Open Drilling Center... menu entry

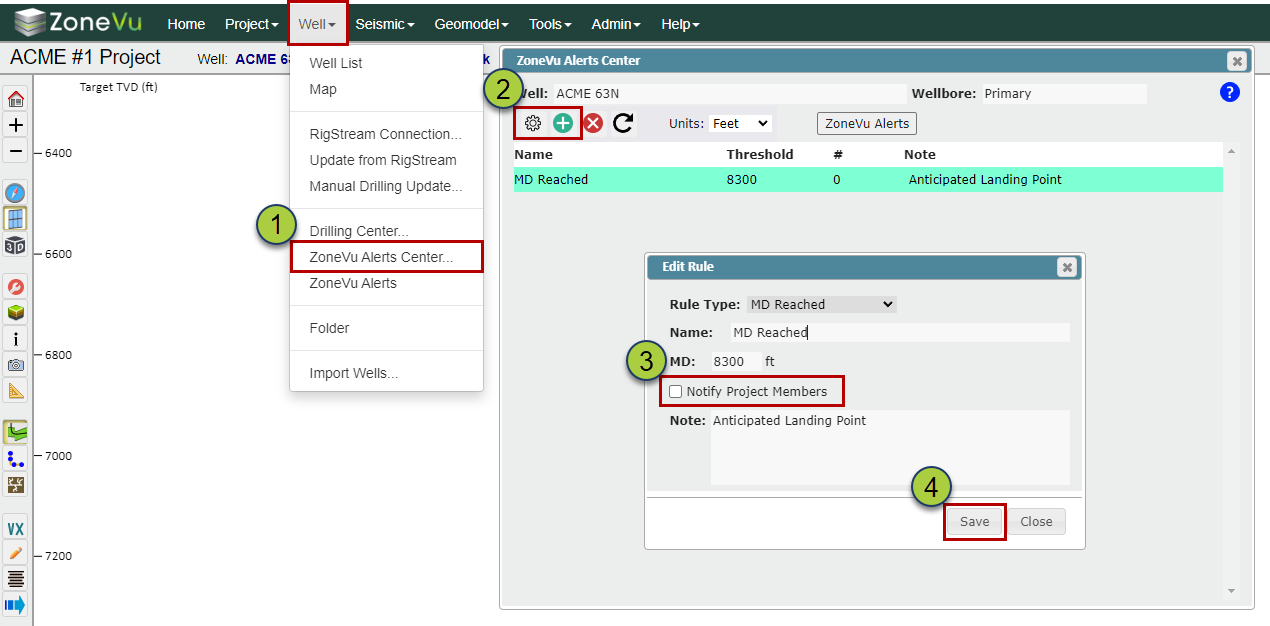tap(359, 231)
